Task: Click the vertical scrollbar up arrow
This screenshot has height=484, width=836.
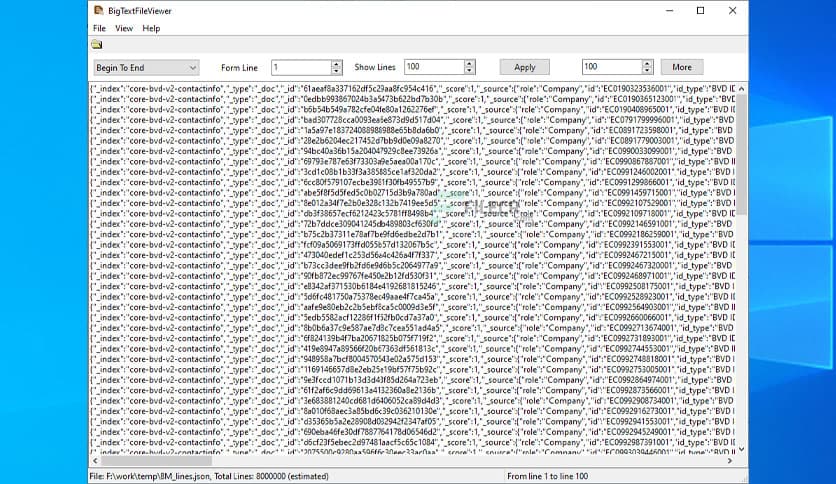Action: (x=741, y=88)
